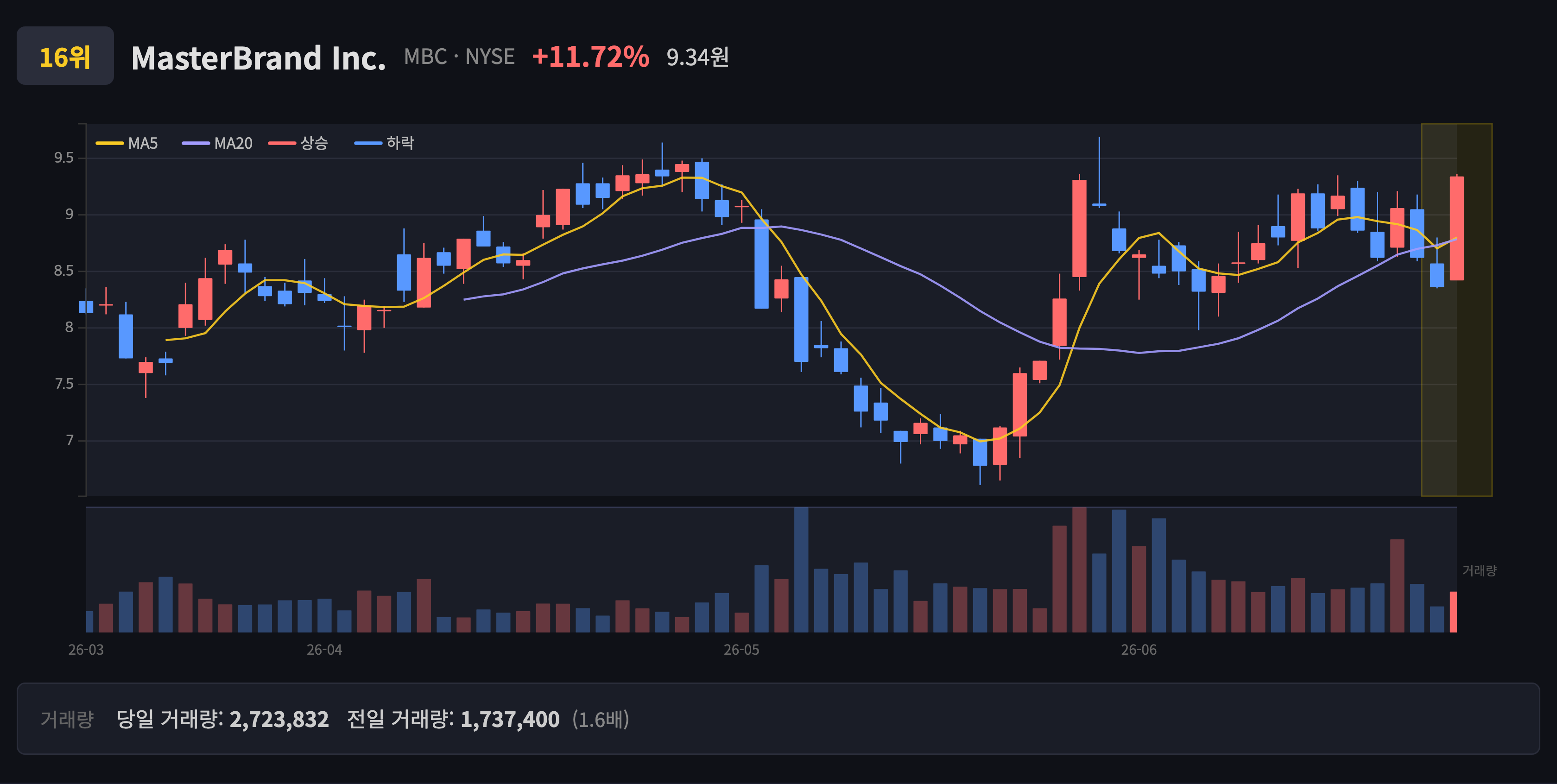Select the 26-04 date axis label
The image size is (1557, 784).
coord(324,650)
